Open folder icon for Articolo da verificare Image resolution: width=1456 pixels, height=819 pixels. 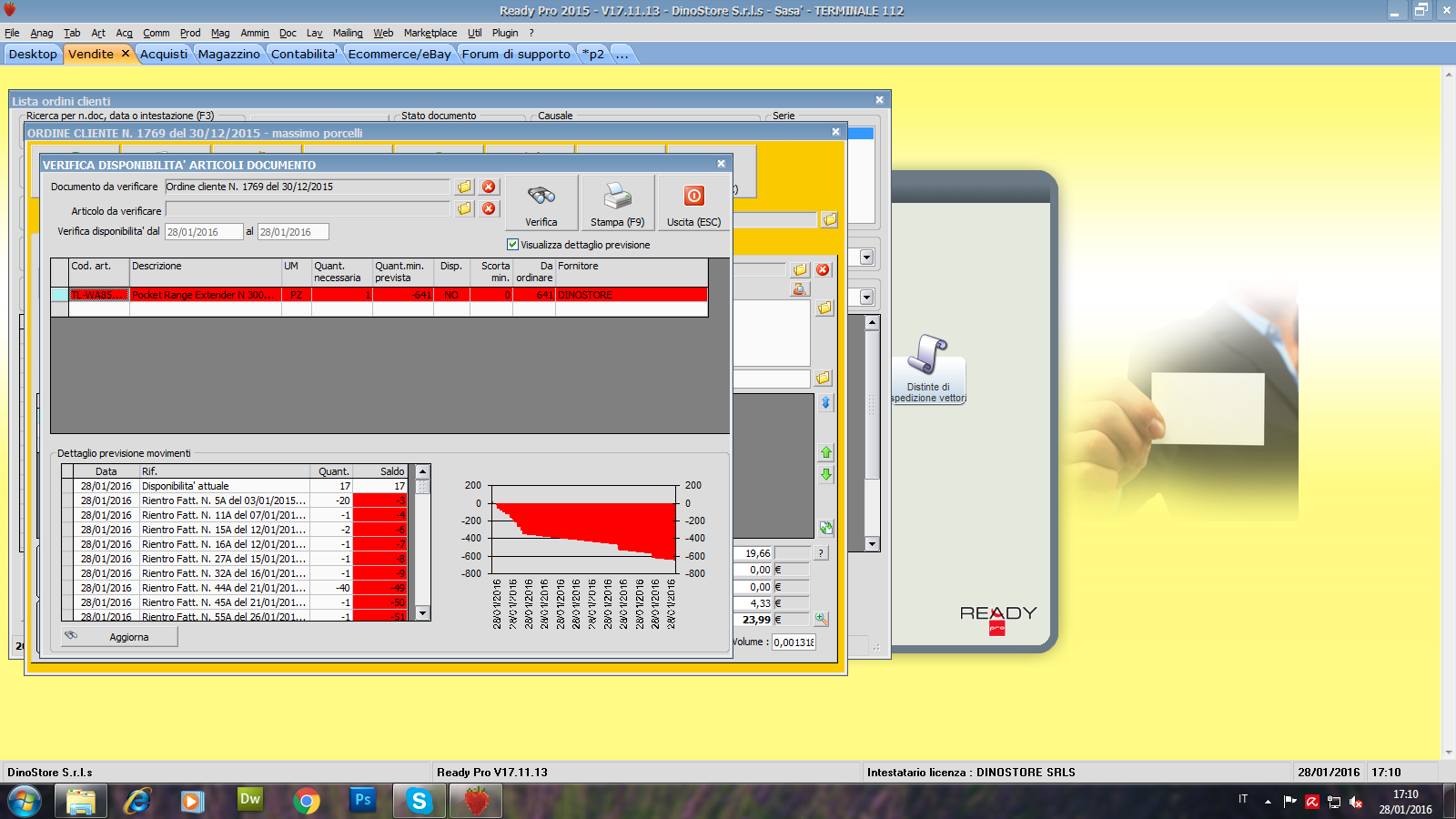tap(465, 208)
